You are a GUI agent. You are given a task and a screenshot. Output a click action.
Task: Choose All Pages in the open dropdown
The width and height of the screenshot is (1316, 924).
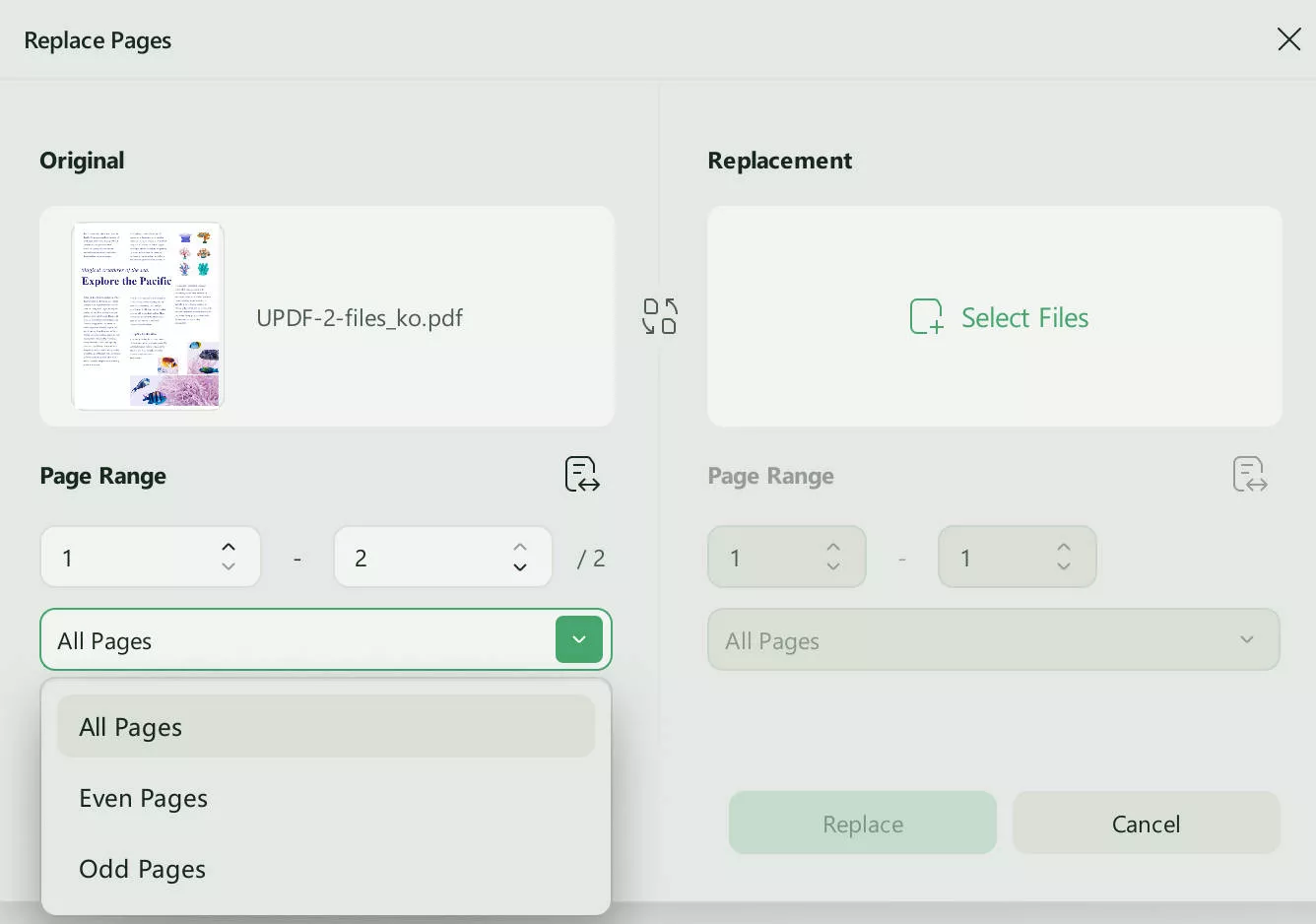click(x=130, y=727)
